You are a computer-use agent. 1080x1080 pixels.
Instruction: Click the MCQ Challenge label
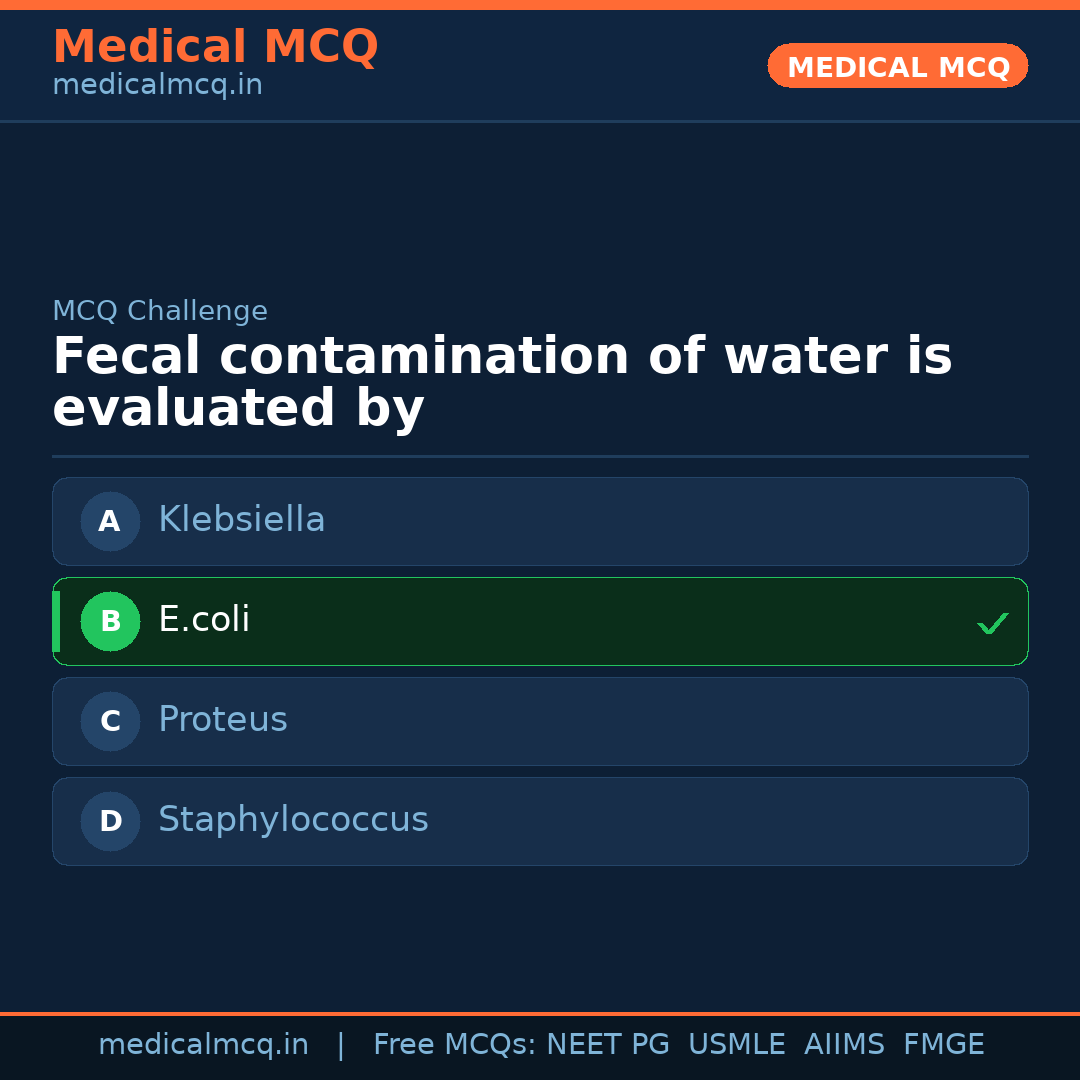point(160,311)
